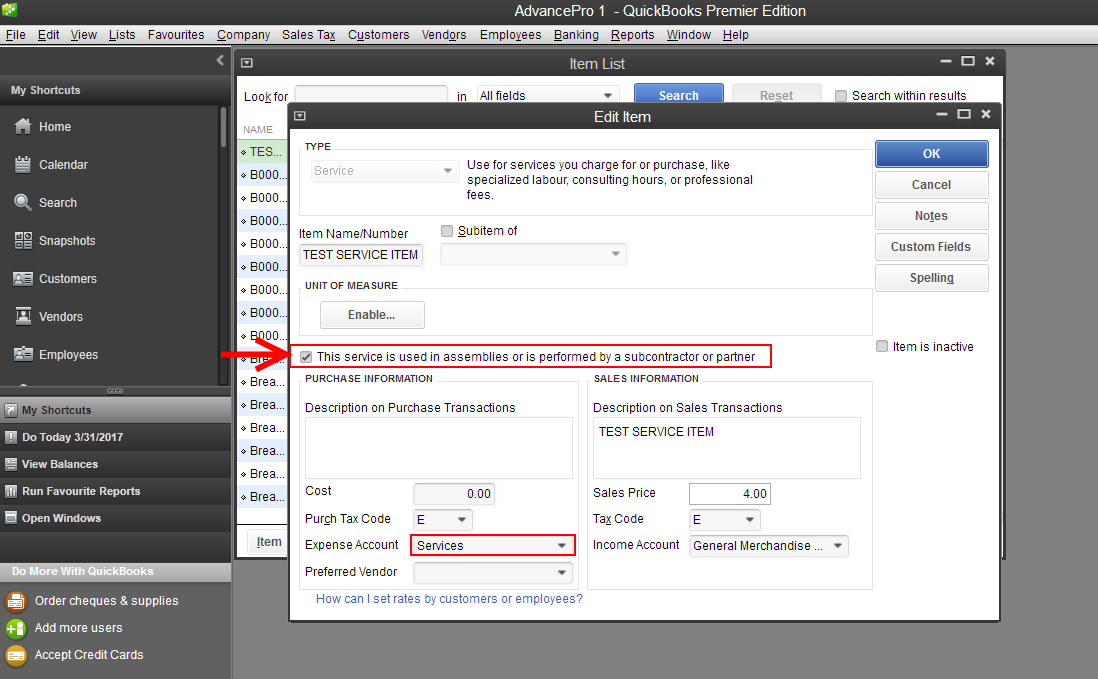1098x679 pixels.
Task: Open the Banking menu
Action: (x=576, y=35)
